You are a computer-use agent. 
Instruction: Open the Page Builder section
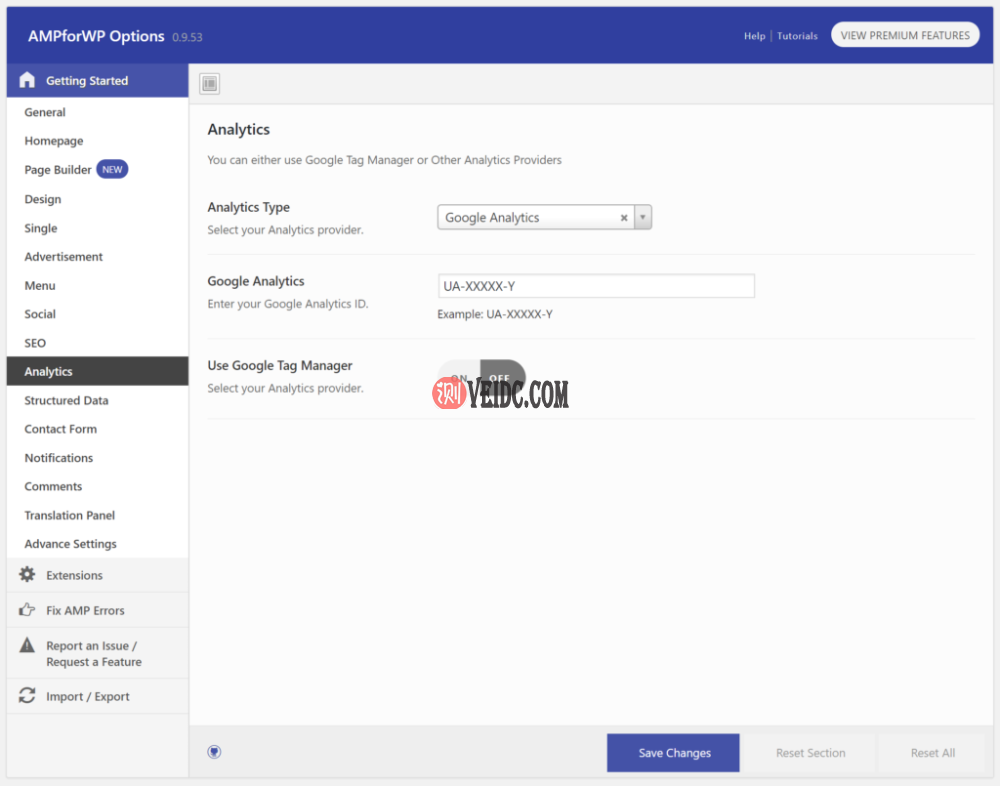58,170
